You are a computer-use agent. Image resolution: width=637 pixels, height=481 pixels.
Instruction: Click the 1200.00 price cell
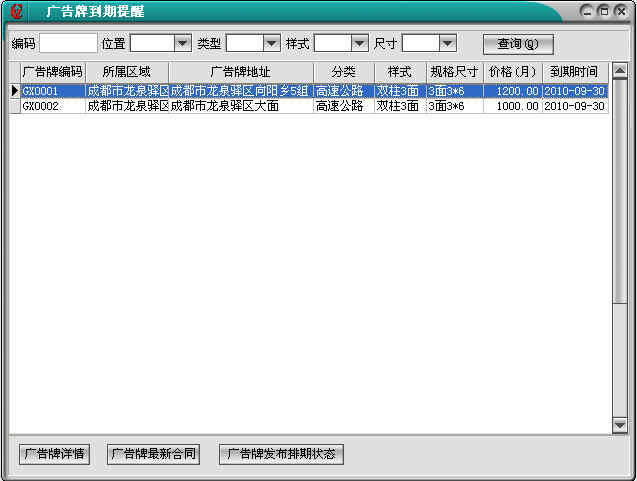click(x=513, y=91)
